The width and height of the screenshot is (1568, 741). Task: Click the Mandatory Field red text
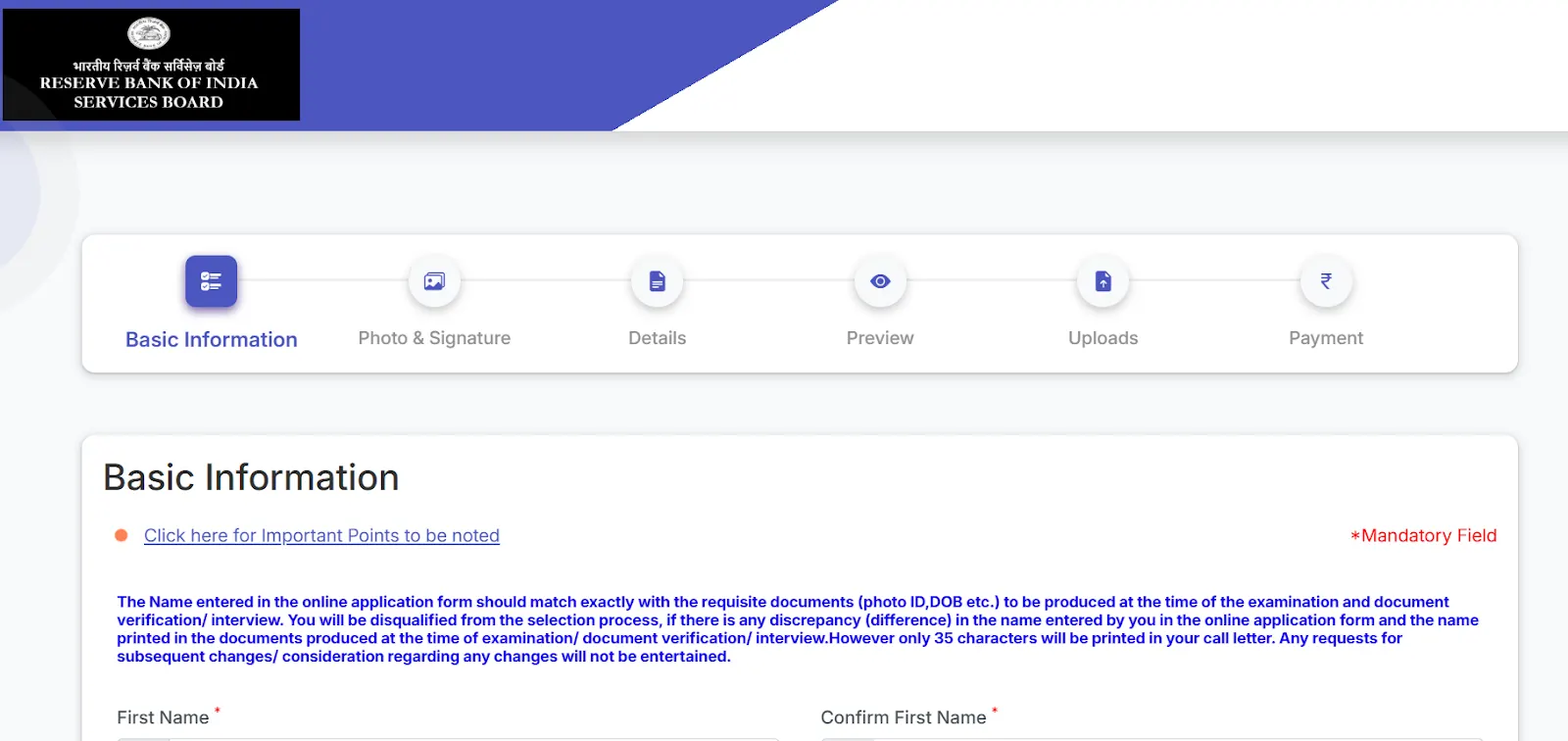click(1423, 535)
